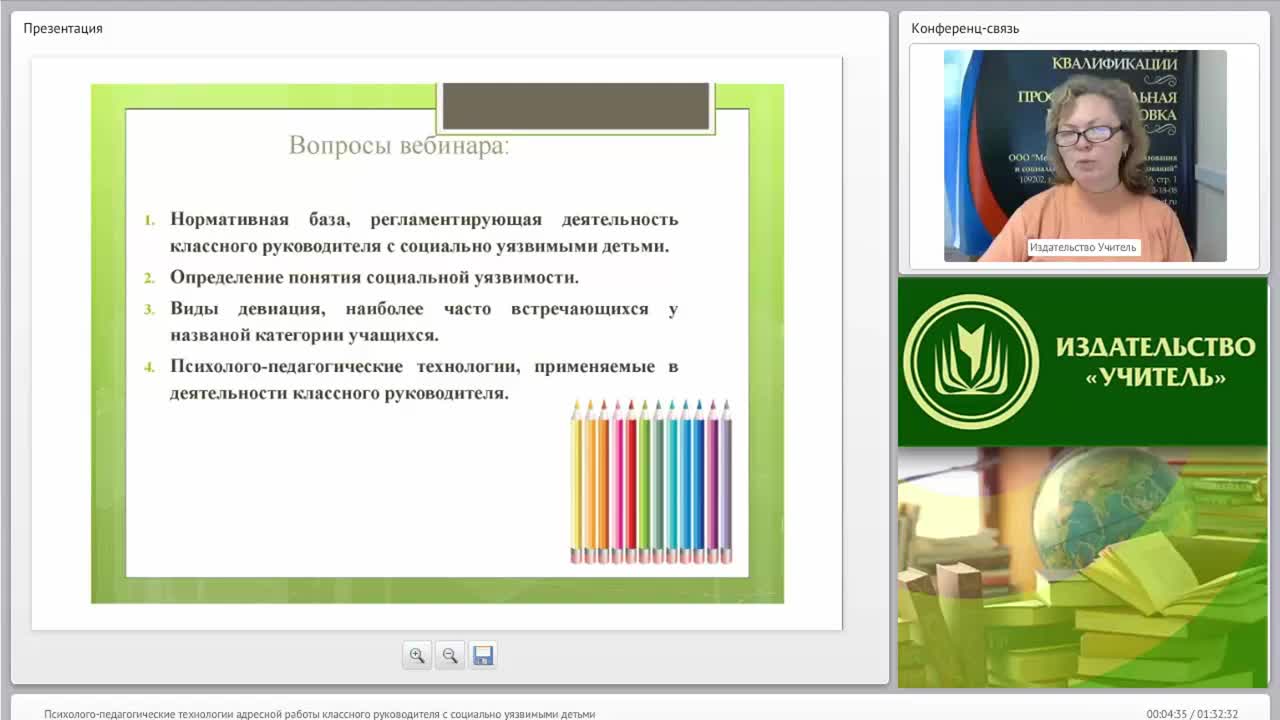This screenshot has width=1280, height=720.
Task: Click the colored pencils picture on the slide
Action: pyautogui.click(x=651, y=481)
